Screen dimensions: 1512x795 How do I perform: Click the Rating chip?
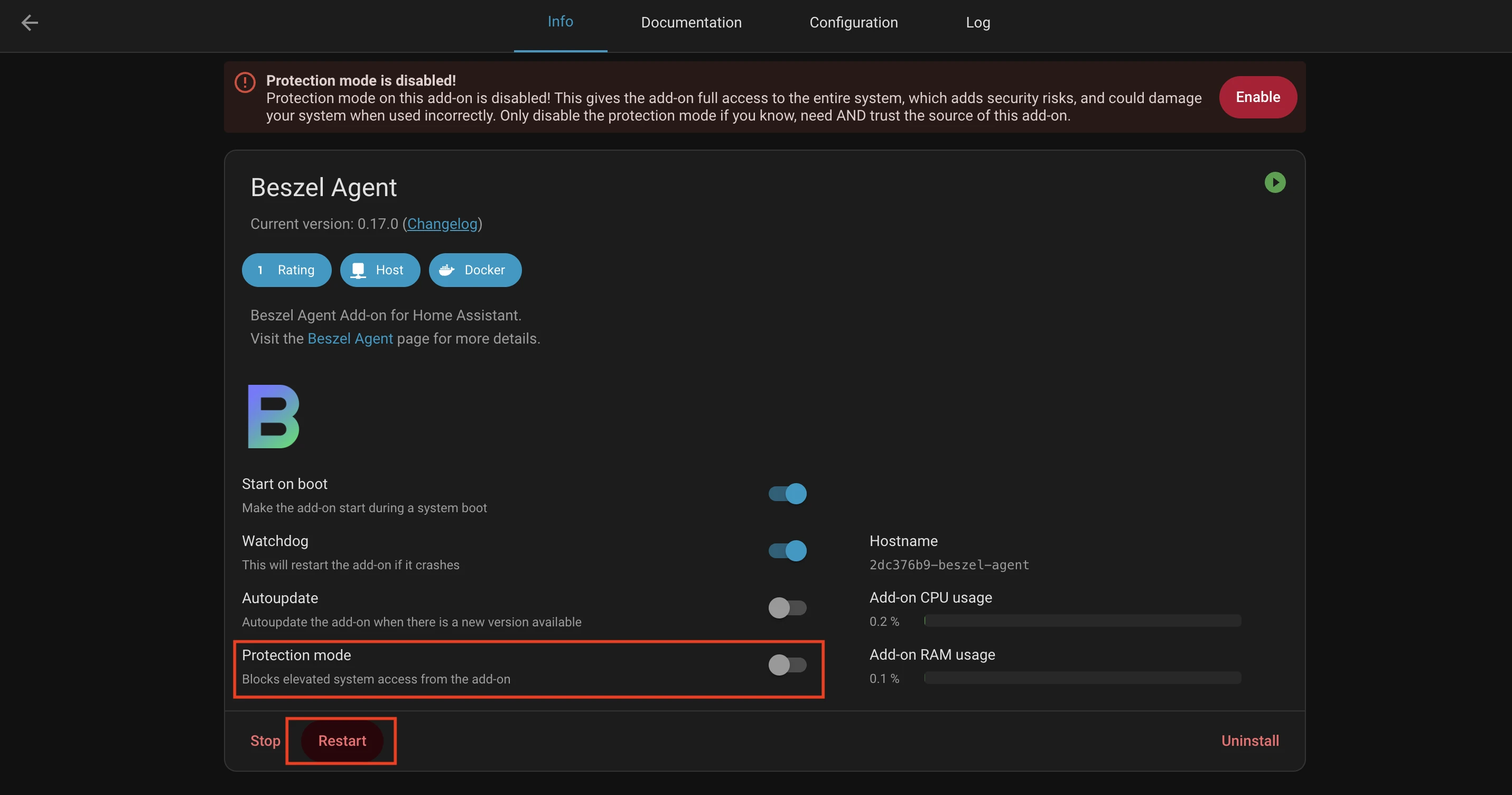point(286,270)
